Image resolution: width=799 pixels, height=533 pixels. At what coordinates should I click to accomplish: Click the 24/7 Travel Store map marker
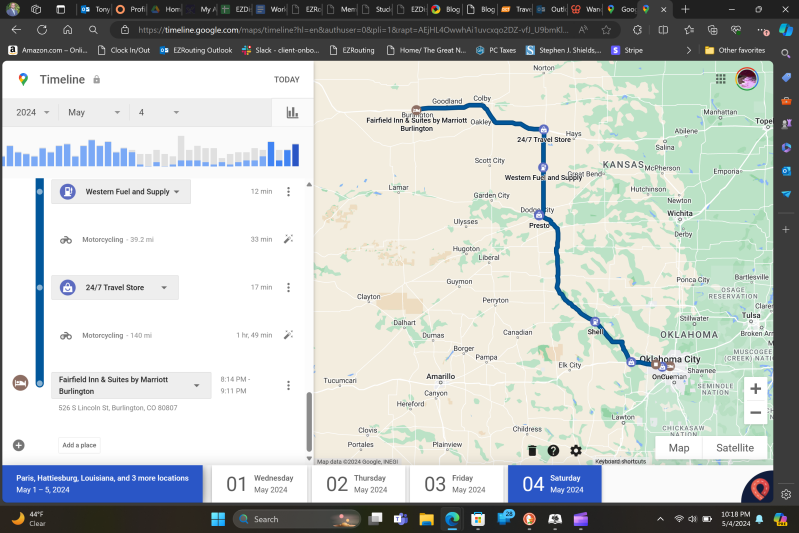(544, 129)
